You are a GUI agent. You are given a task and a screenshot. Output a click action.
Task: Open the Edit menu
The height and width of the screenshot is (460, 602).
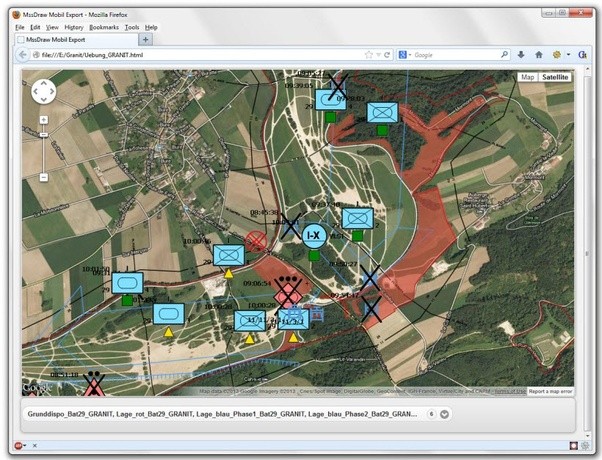point(35,27)
